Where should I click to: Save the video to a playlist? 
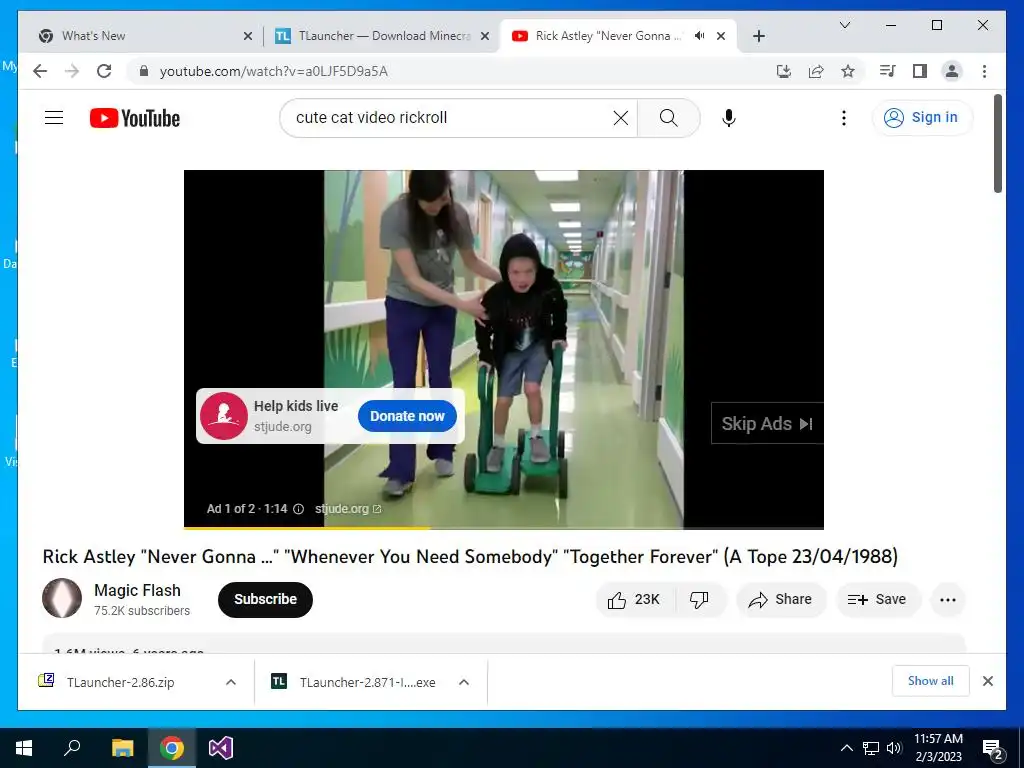(x=878, y=600)
